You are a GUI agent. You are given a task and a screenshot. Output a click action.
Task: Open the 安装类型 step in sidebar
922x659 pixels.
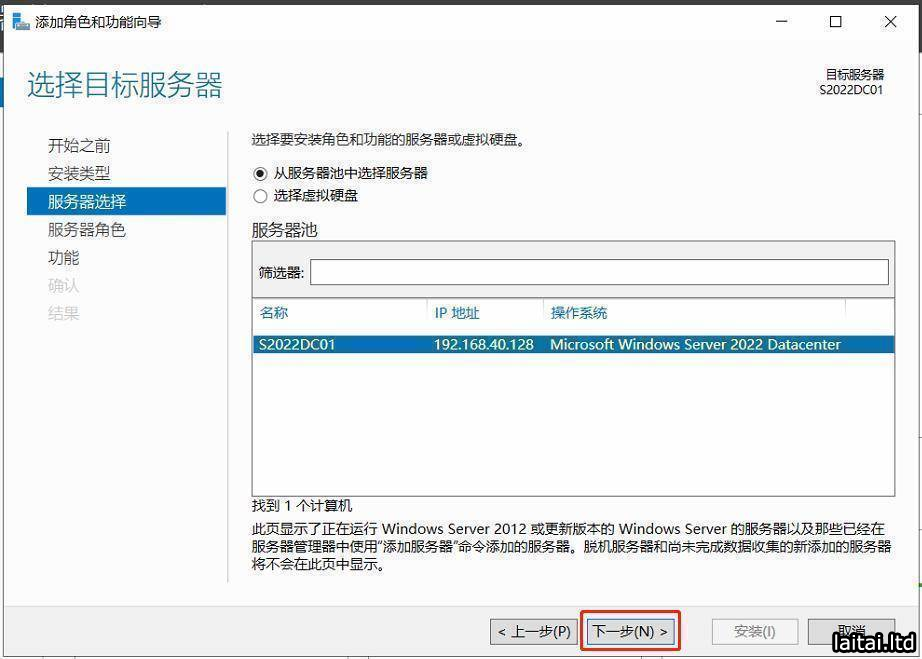pyautogui.click(x=79, y=174)
